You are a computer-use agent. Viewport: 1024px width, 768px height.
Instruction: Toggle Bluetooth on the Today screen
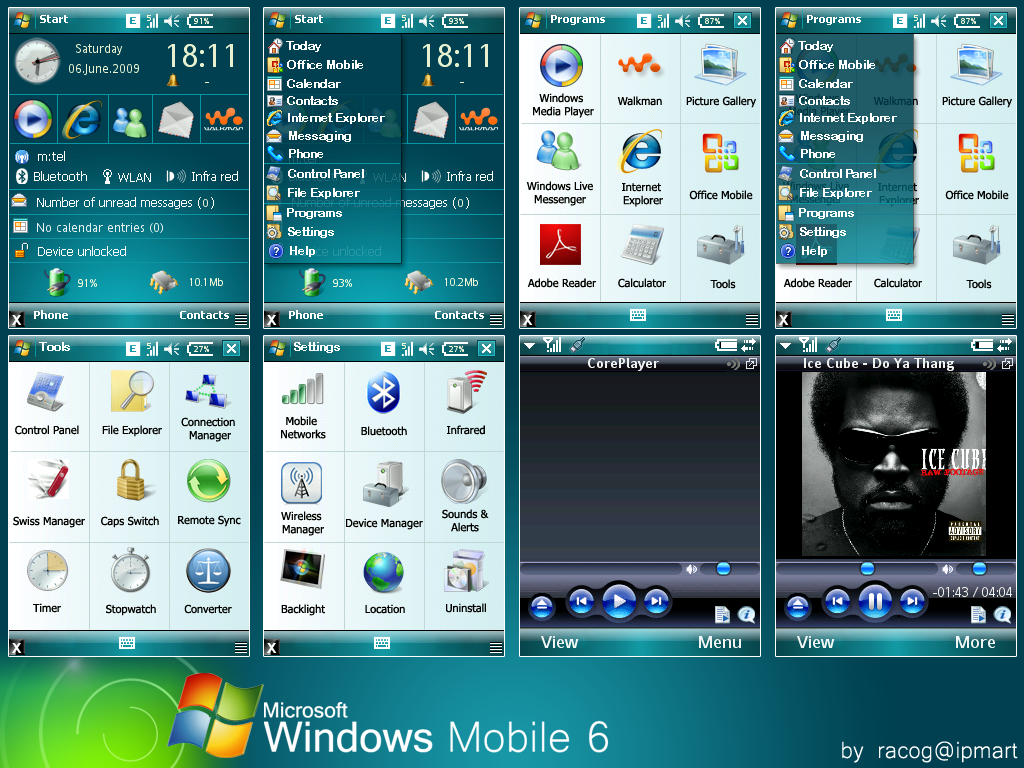coord(52,176)
